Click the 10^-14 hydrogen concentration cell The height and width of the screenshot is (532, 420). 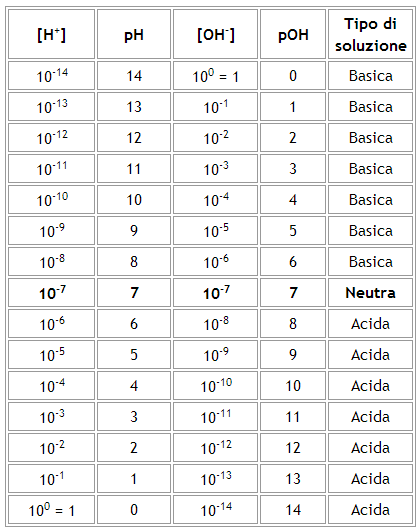tap(51, 75)
